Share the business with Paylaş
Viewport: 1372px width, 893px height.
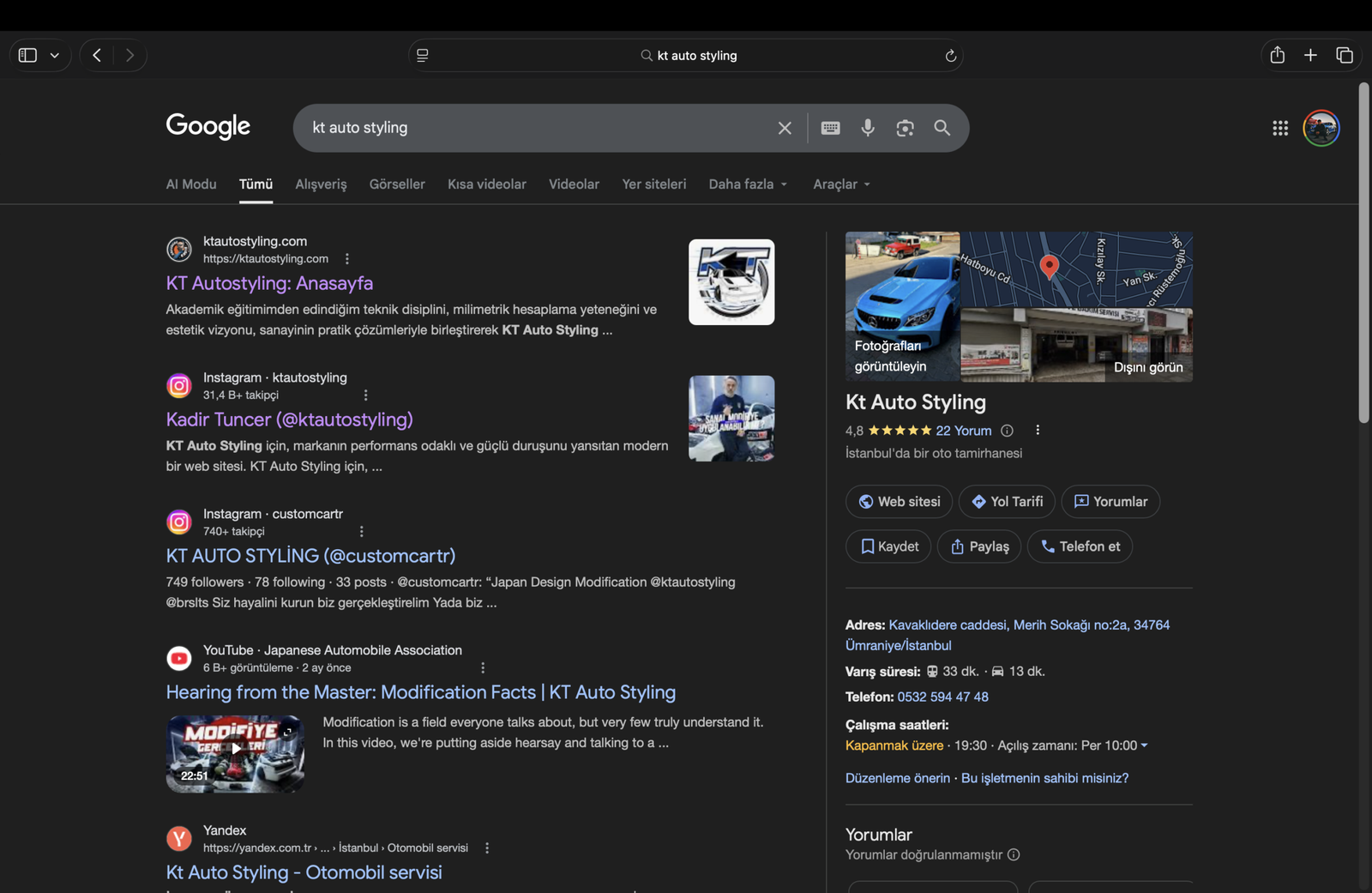pos(979,546)
